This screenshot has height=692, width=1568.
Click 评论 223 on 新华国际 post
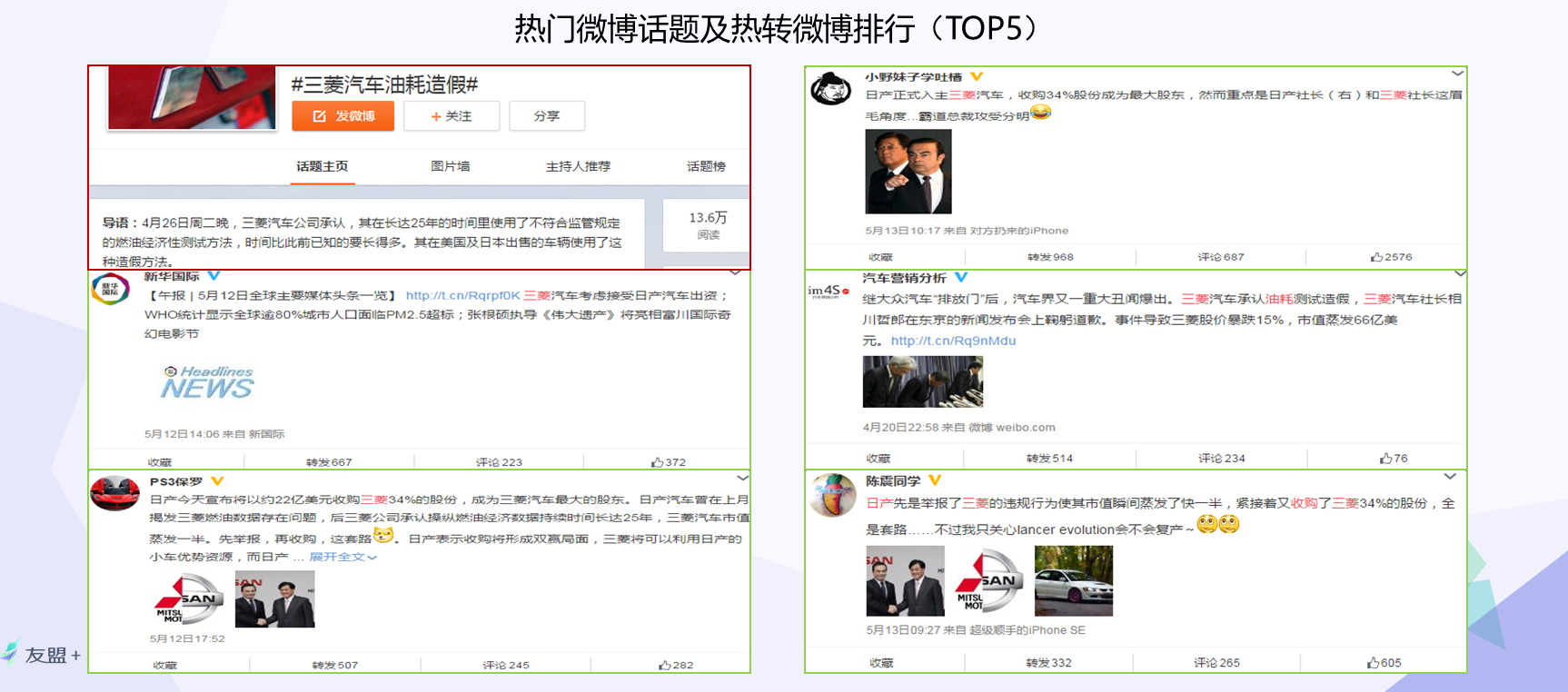(x=499, y=462)
